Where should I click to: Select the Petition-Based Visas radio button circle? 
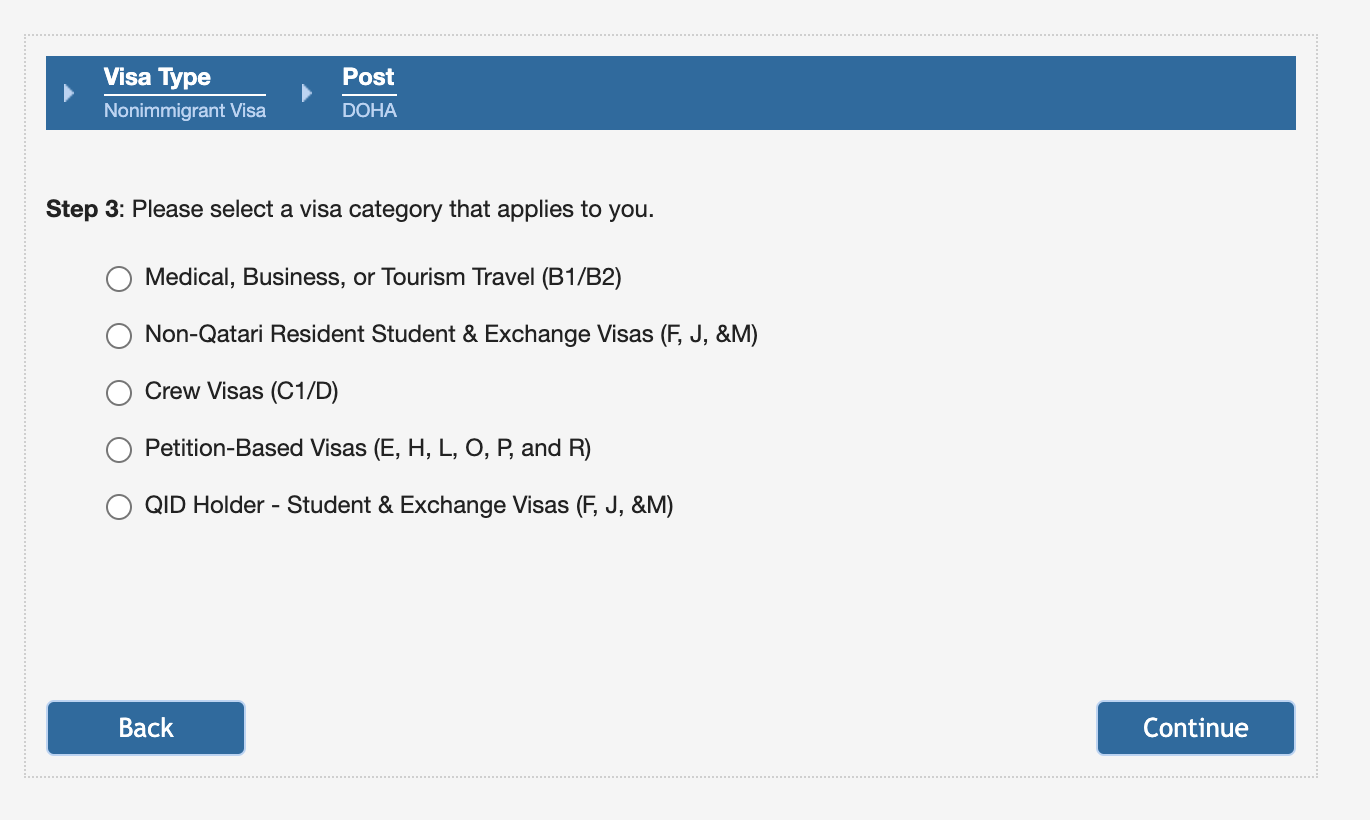(119, 449)
